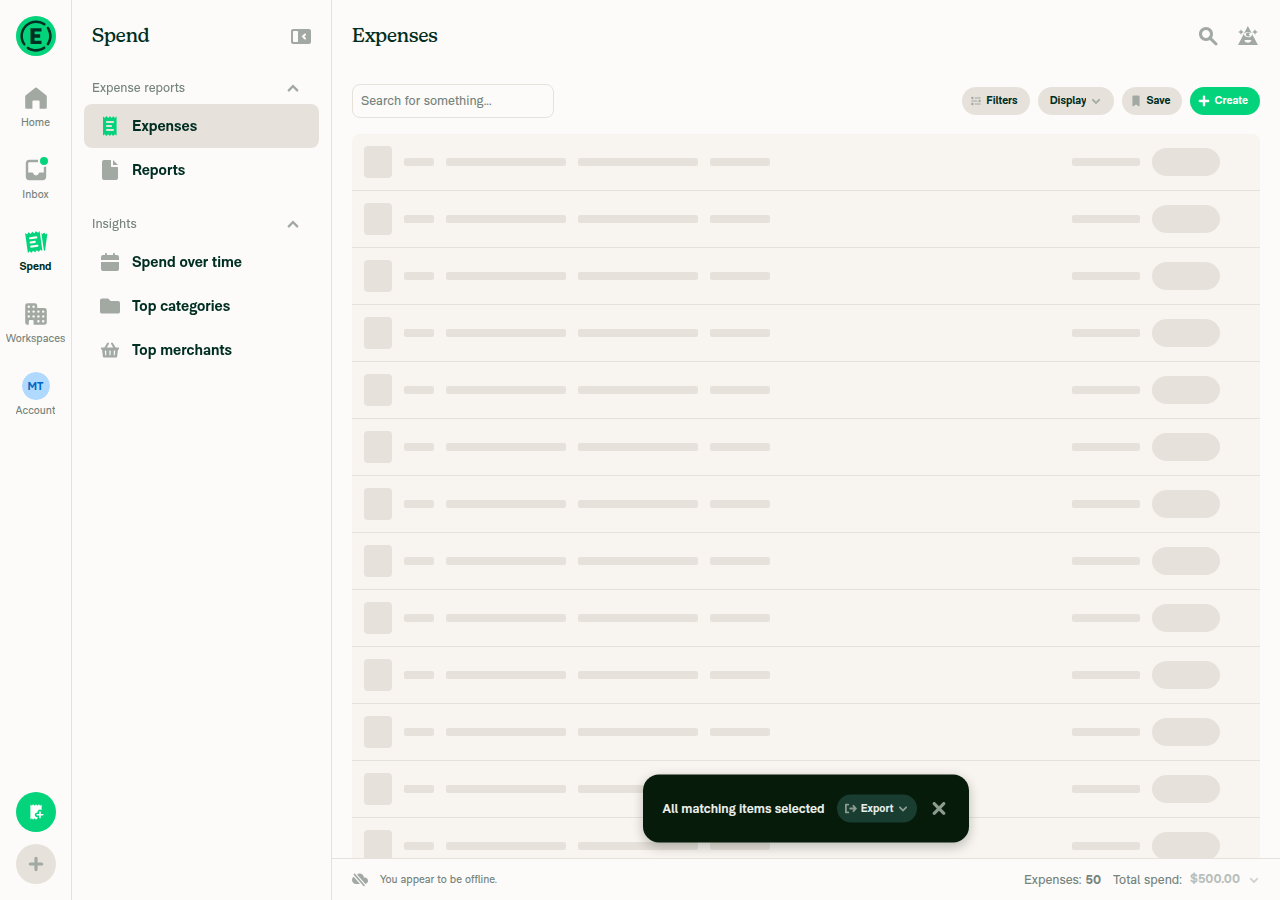Click the green Create button
Viewport: 1280px width, 900px height.
(x=1224, y=101)
